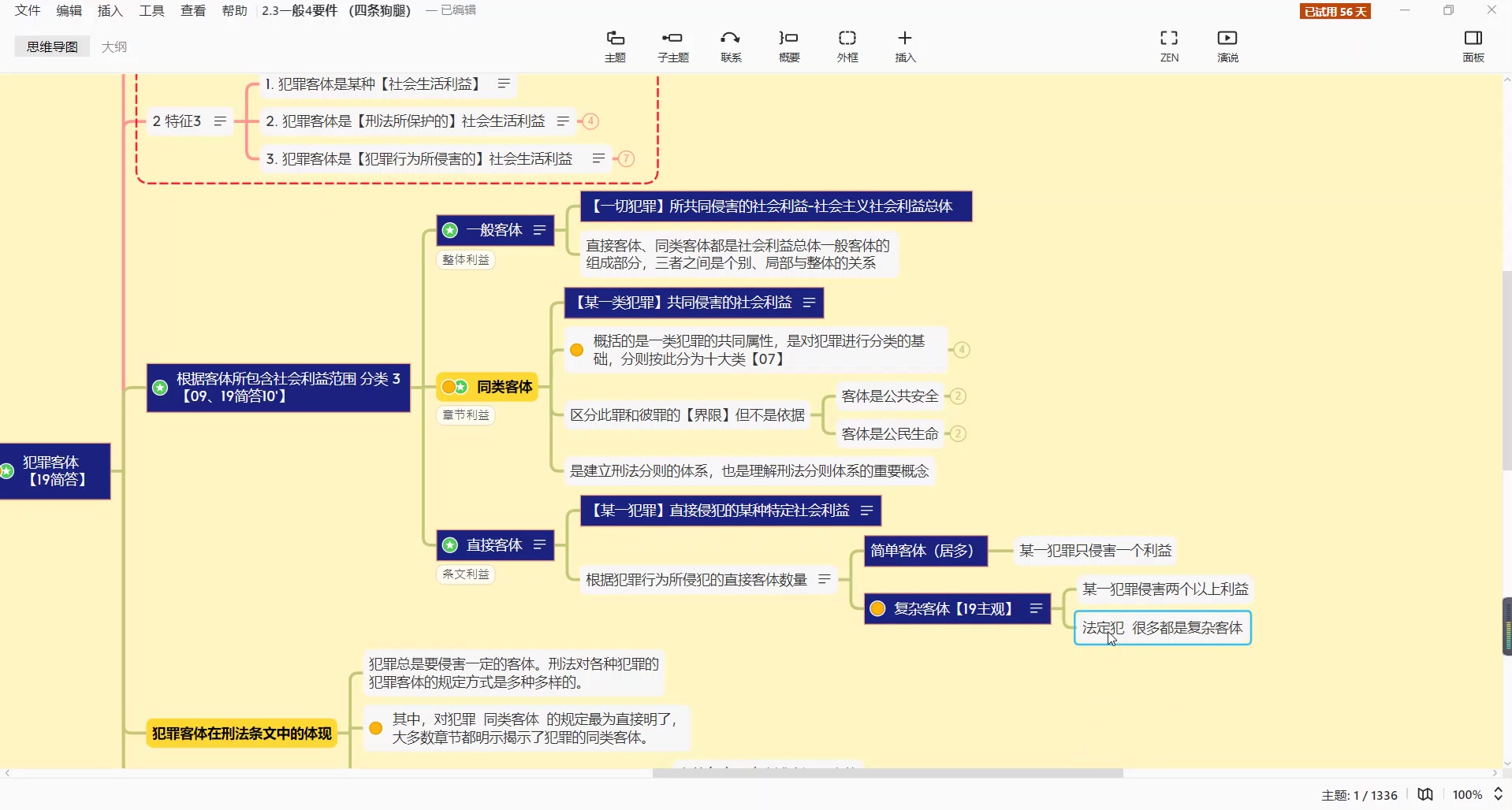Open note icon on 一般客体 topic
Image resolution: width=1512 pixels, height=810 pixels.
coord(539,230)
